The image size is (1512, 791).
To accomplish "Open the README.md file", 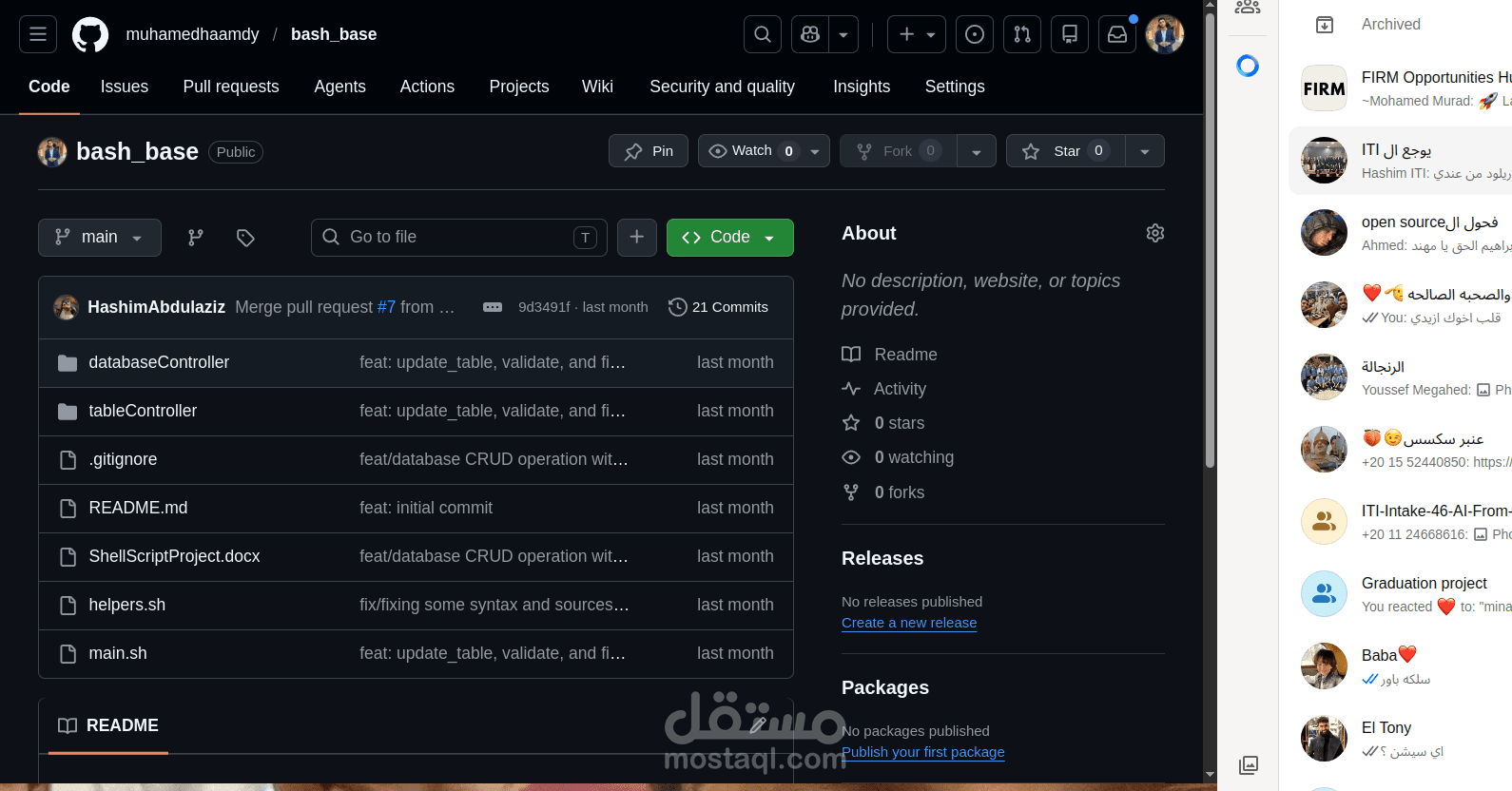I will [x=138, y=508].
